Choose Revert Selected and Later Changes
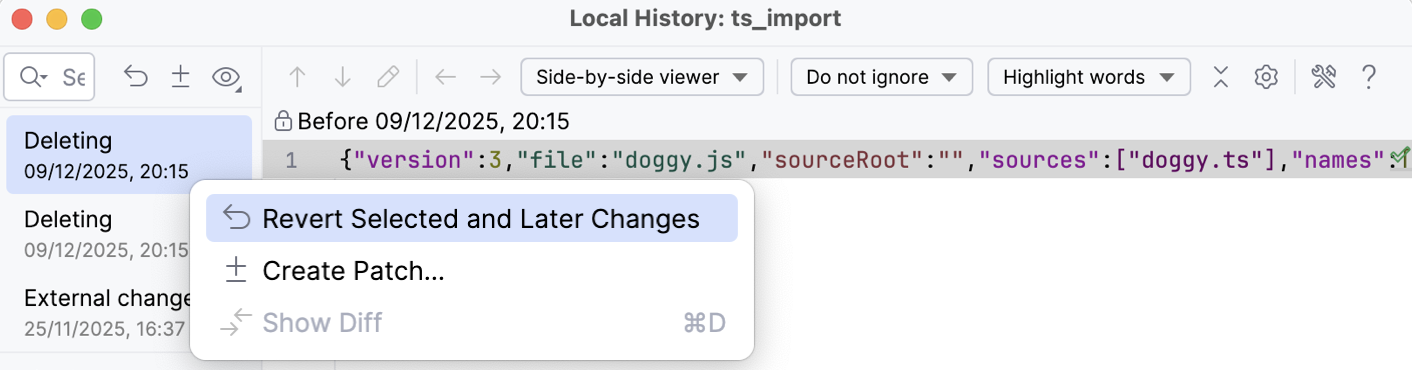This screenshot has width=1412, height=370. pos(471,218)
